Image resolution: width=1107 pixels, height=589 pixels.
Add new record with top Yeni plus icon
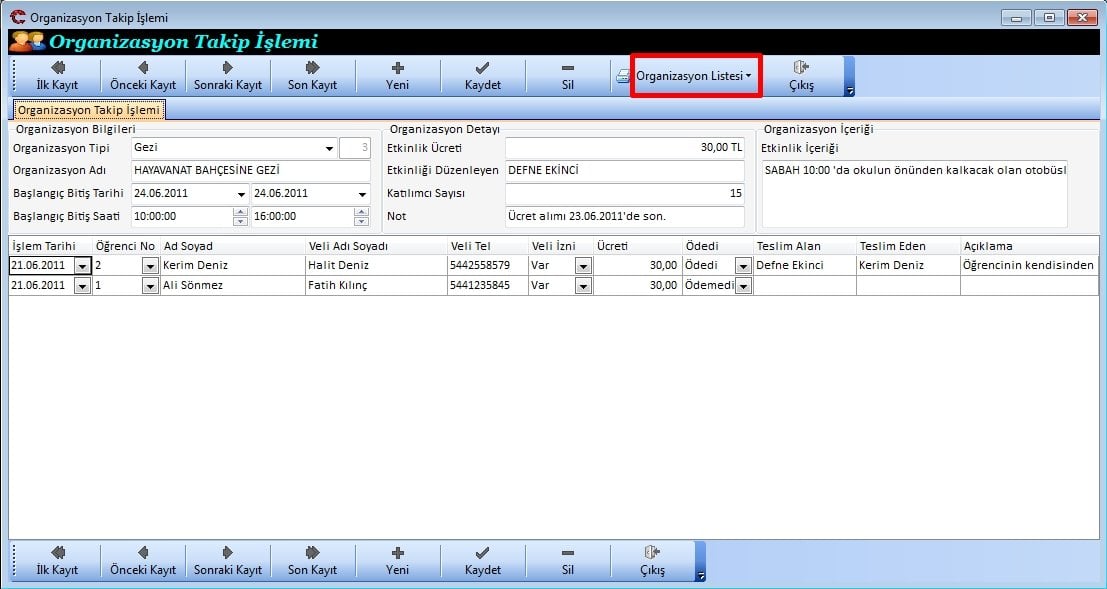click(397, 68)
